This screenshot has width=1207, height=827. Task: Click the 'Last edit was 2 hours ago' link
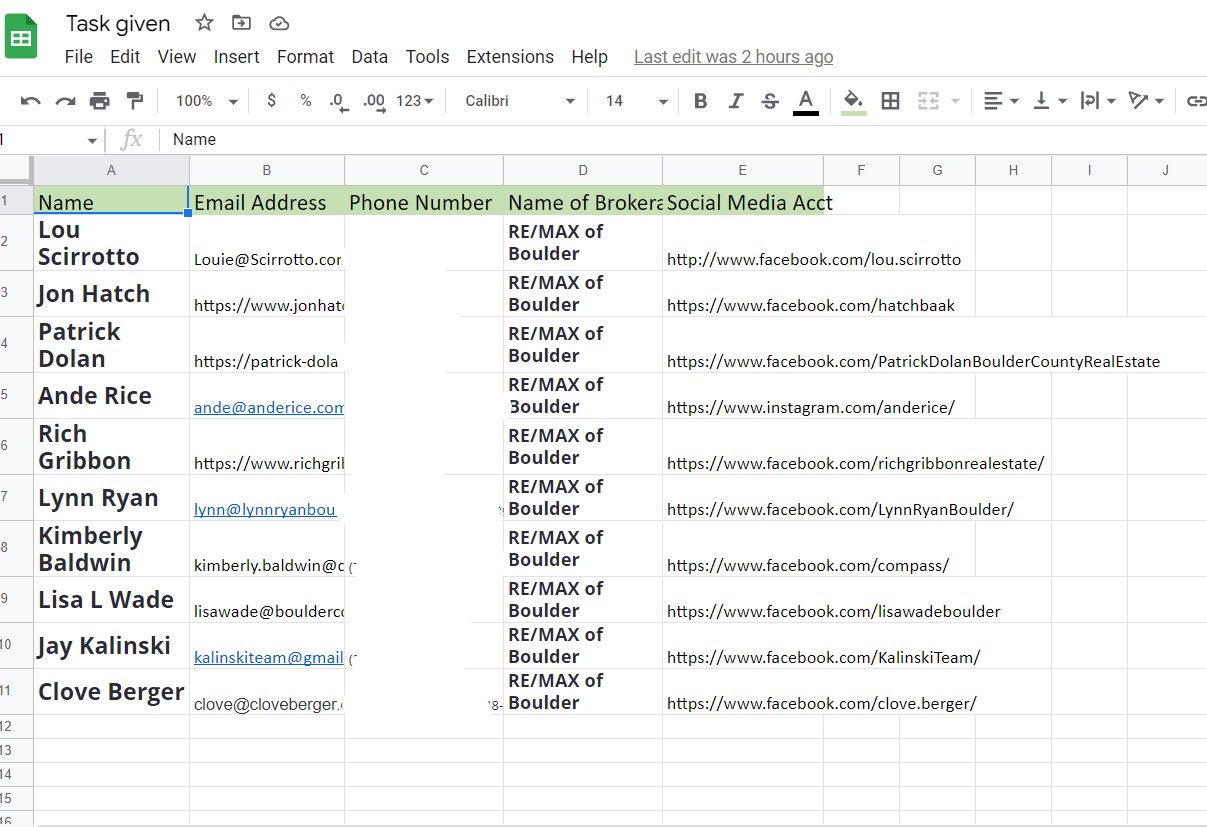point(733,57)
